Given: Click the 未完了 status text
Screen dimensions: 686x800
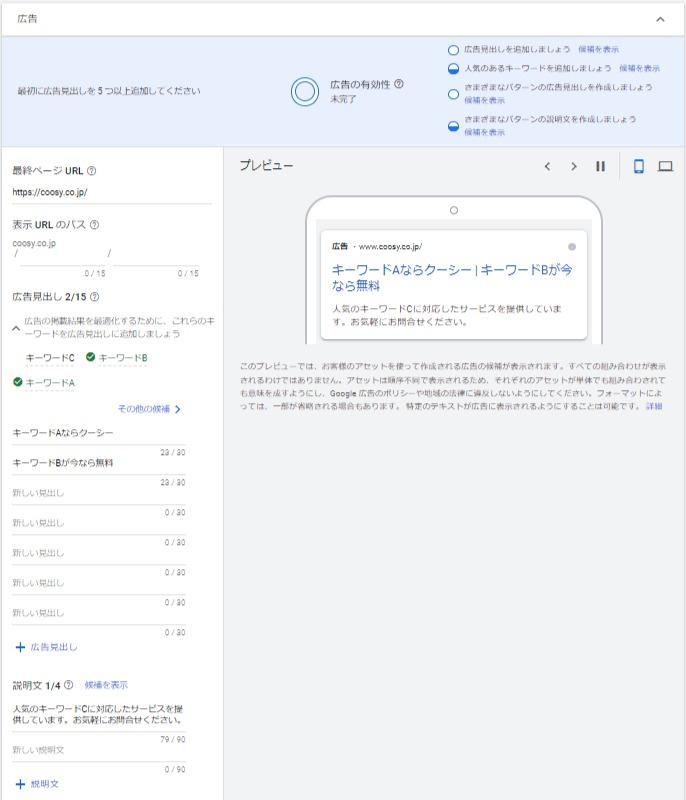Looking at the screenshot, I should [343, 99].
